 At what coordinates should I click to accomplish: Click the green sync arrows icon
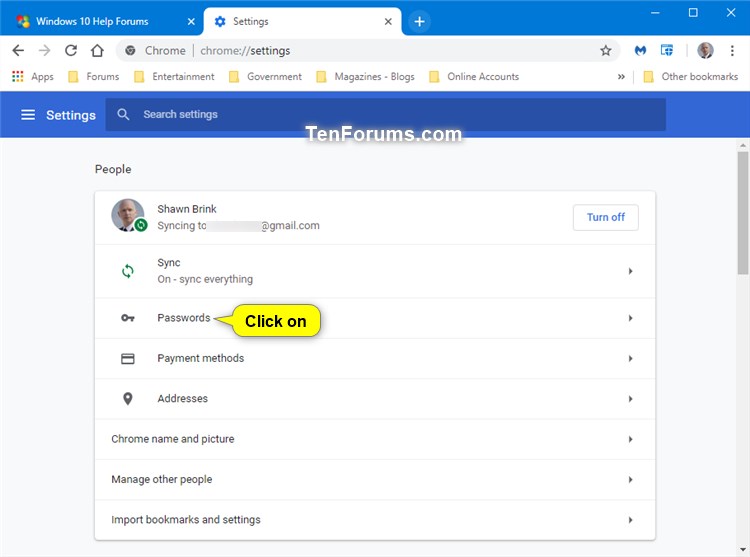(x=127, y=271)
